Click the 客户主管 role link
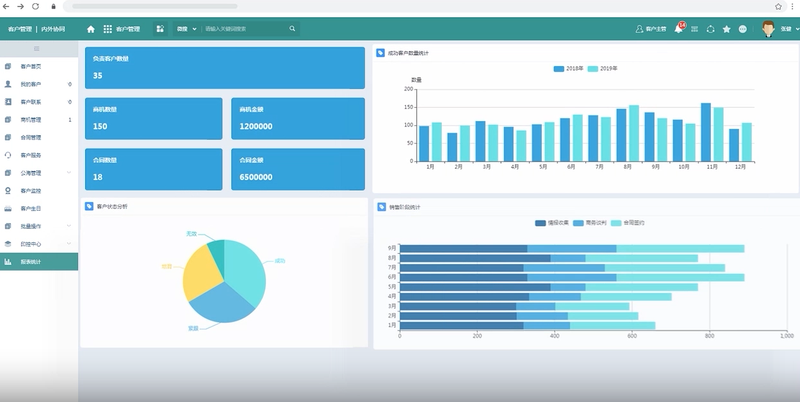 click(x=651, y=29)
